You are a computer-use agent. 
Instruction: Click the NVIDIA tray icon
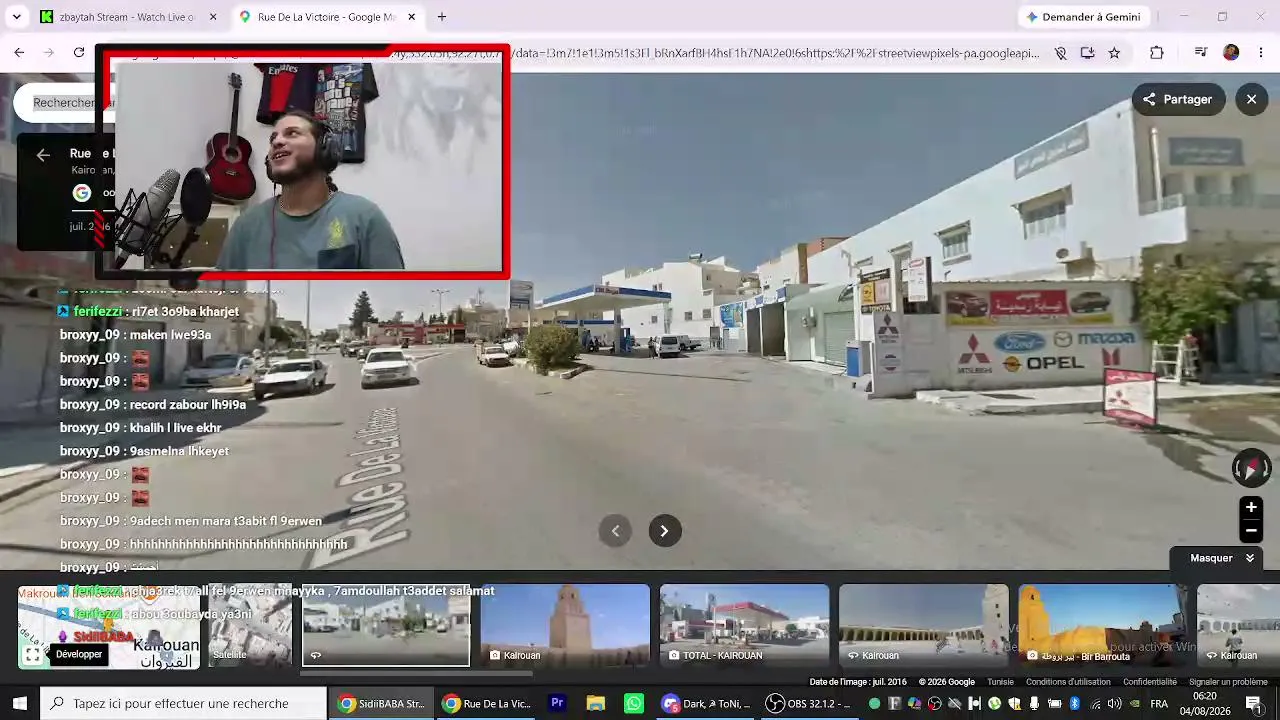tap(1135, 704)
